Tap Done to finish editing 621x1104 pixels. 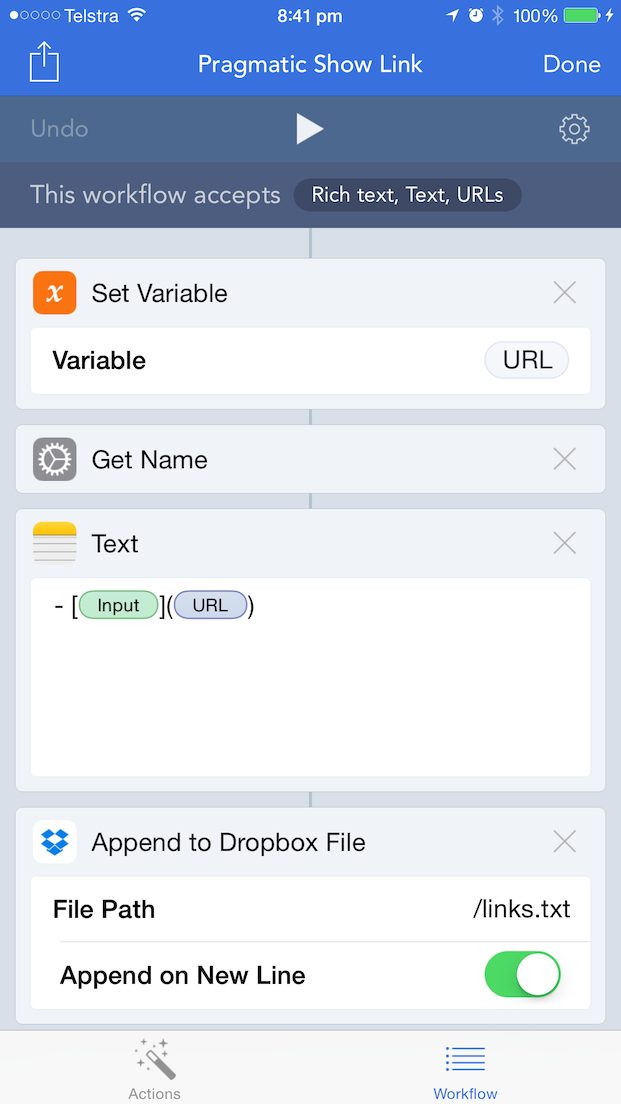pos(572,64)
